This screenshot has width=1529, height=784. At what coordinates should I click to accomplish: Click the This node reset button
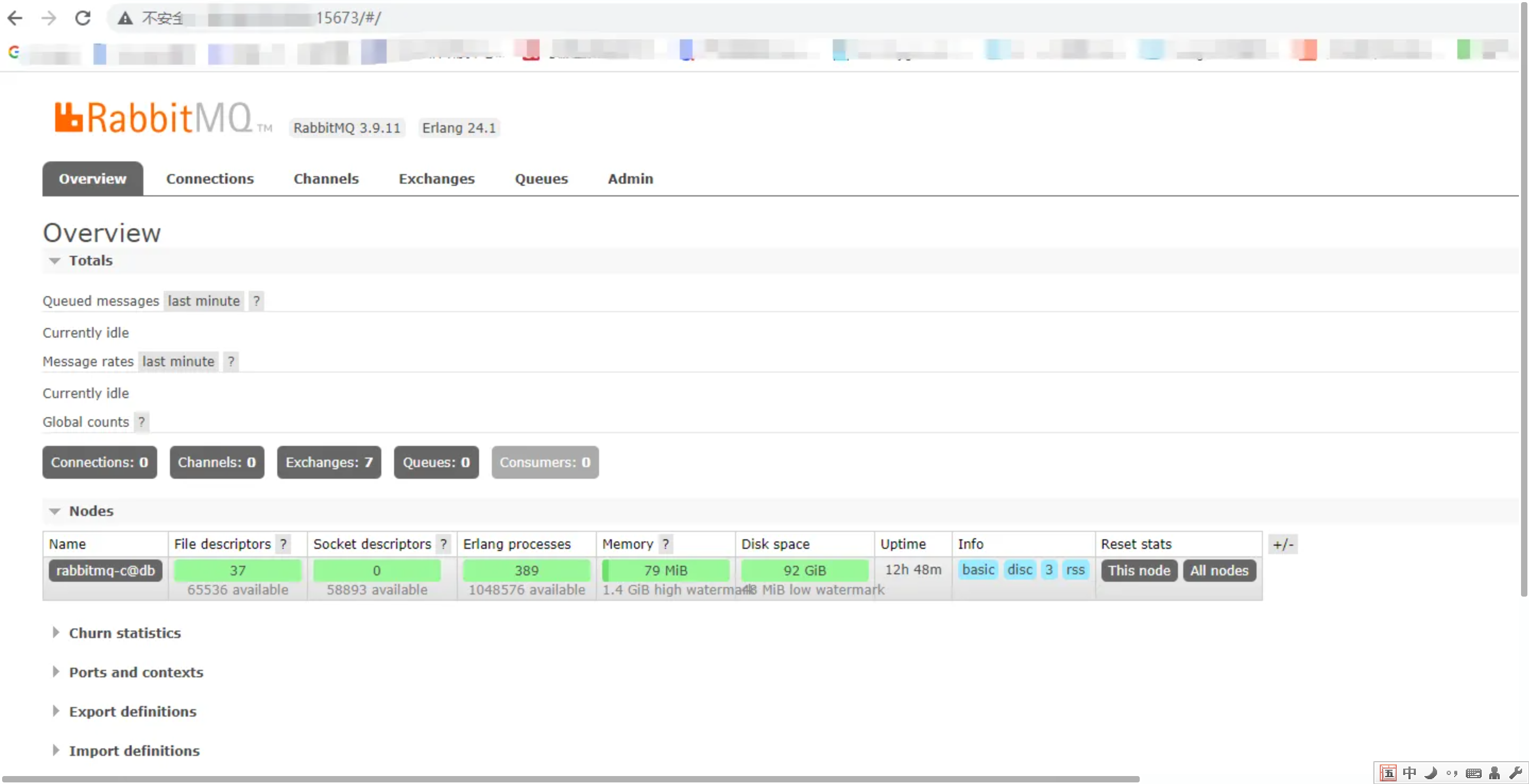(1139, 570)
